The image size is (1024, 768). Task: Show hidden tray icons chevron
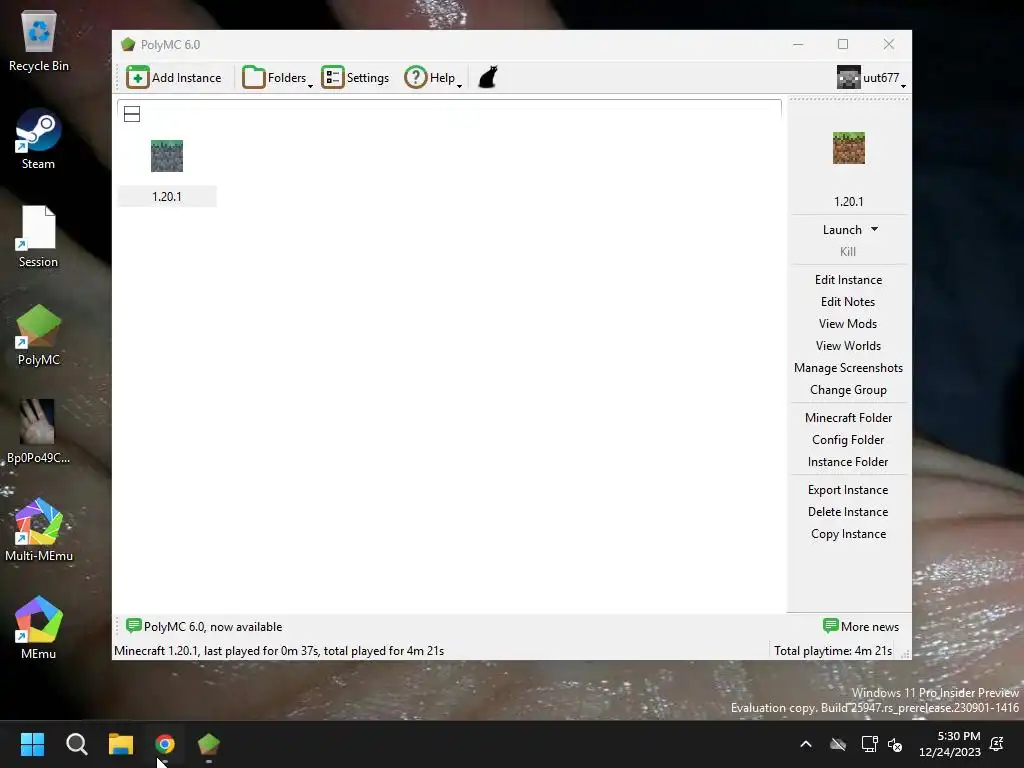pyautogui.click(x=806, y=744)
